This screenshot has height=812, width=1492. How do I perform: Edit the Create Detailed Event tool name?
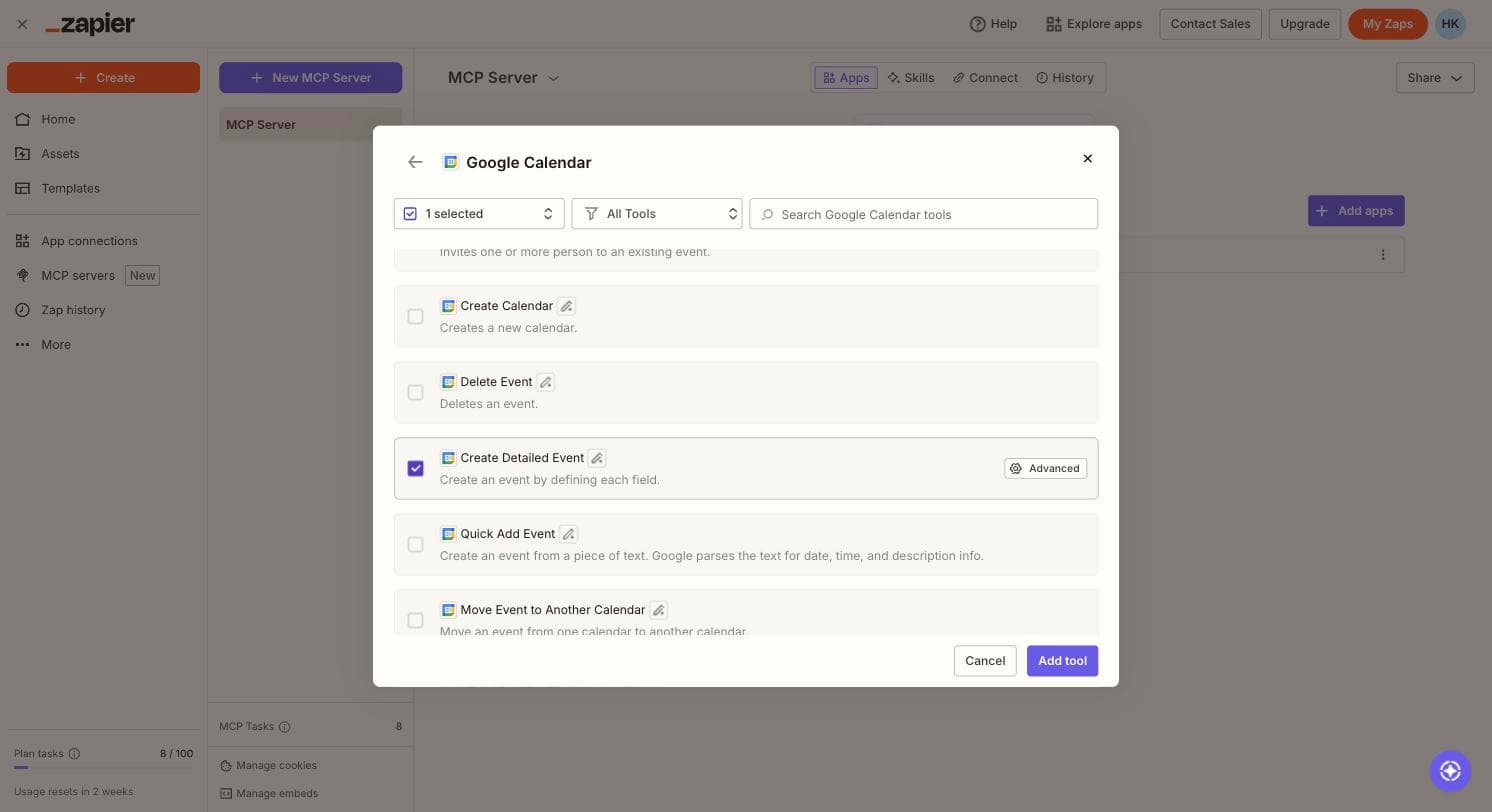pyautogui.click(x=597, y=458)
